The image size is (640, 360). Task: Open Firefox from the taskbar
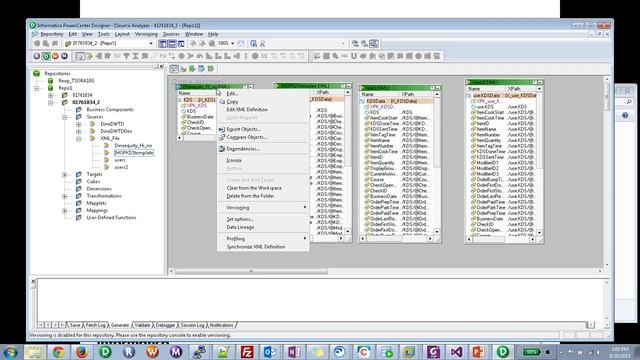click(x=82, y=351)
